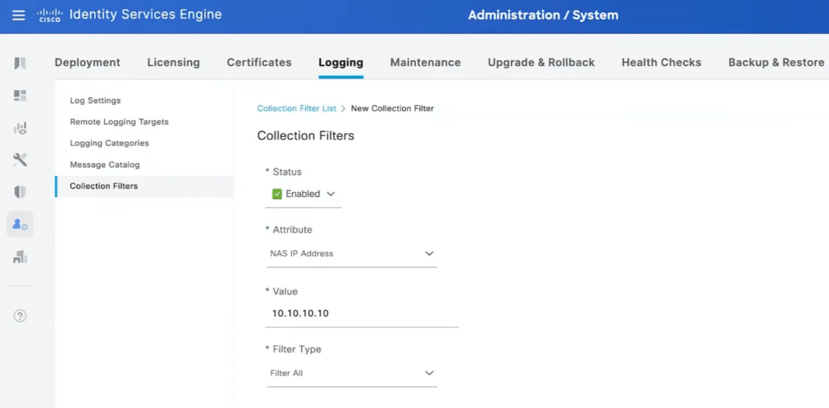
Task: Open the Operations tools sidebar icon
Action: (20, 160)
